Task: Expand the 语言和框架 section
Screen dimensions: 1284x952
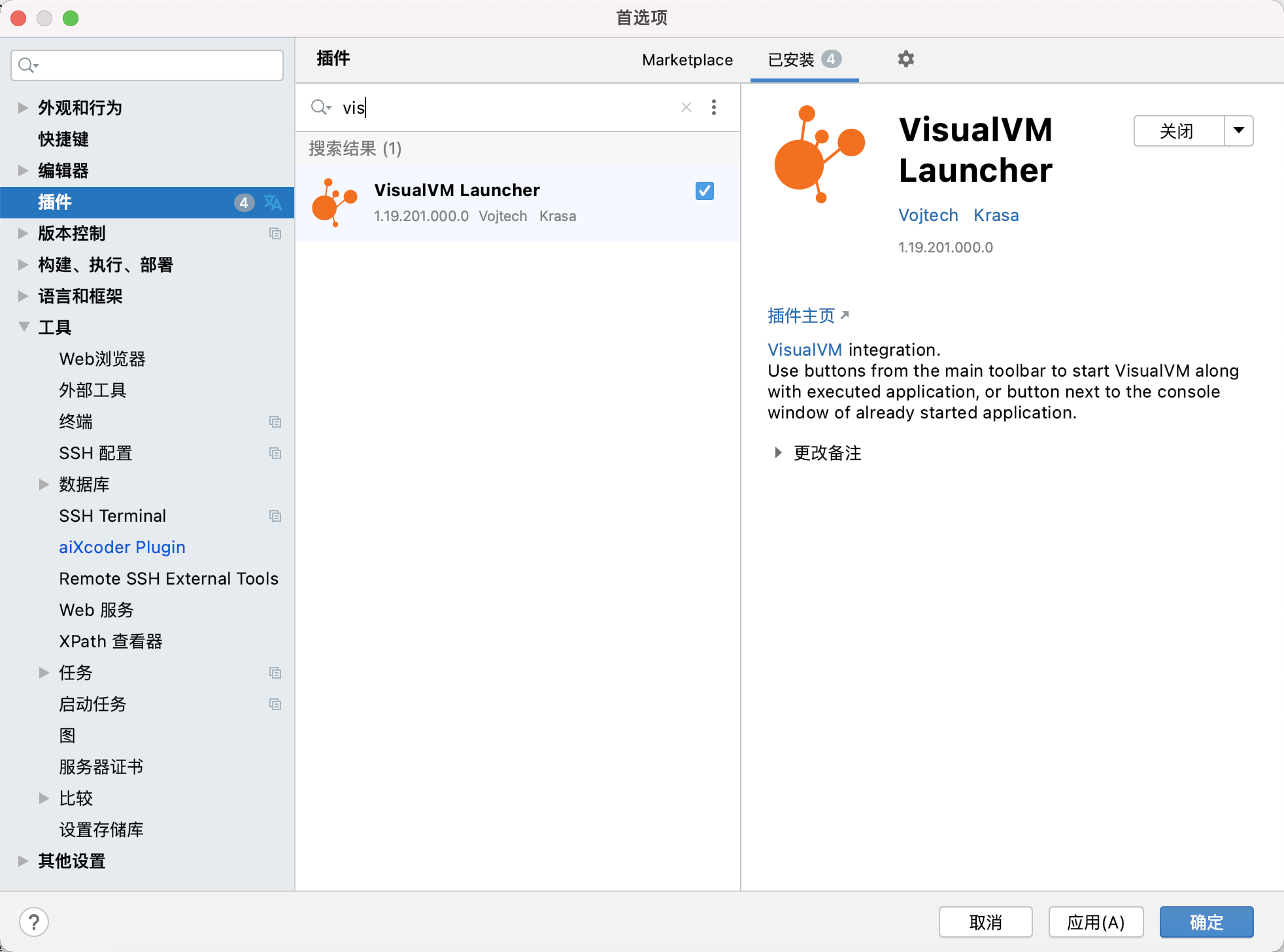Action: (24, 296)
